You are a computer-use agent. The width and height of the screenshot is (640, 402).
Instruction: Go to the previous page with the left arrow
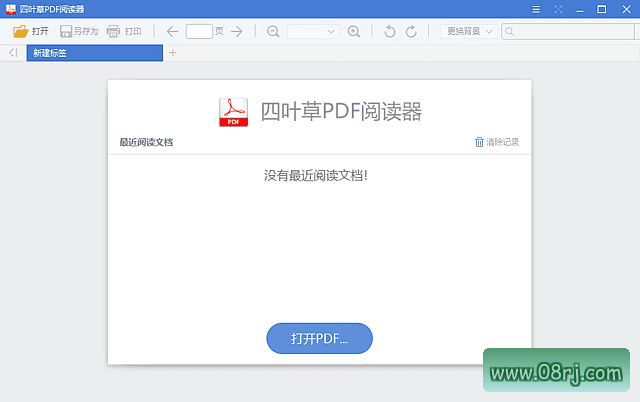click(x=172, y=31)
